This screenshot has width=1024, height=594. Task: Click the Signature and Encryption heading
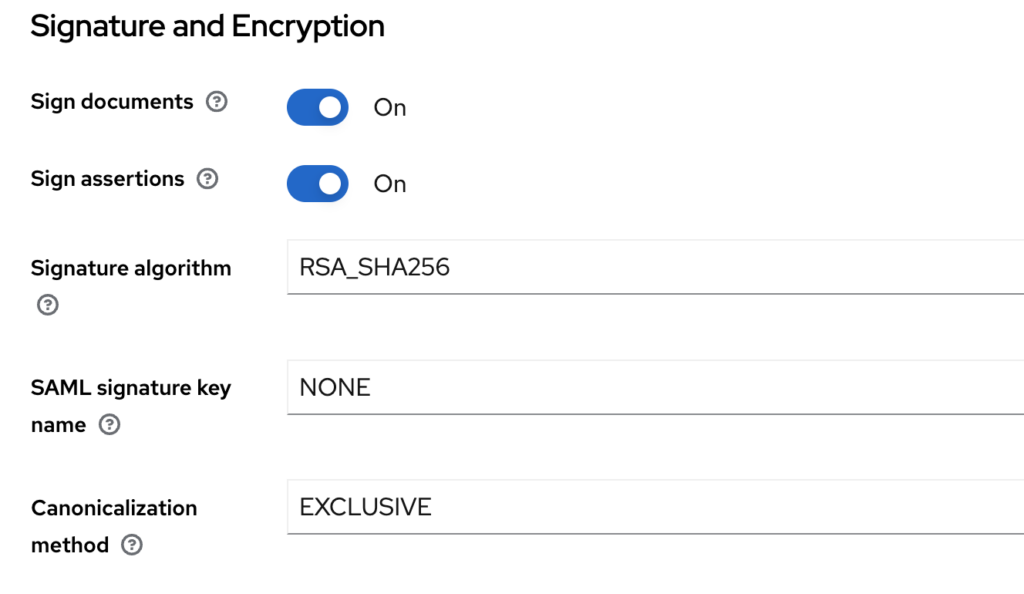[x=207, y=27]
